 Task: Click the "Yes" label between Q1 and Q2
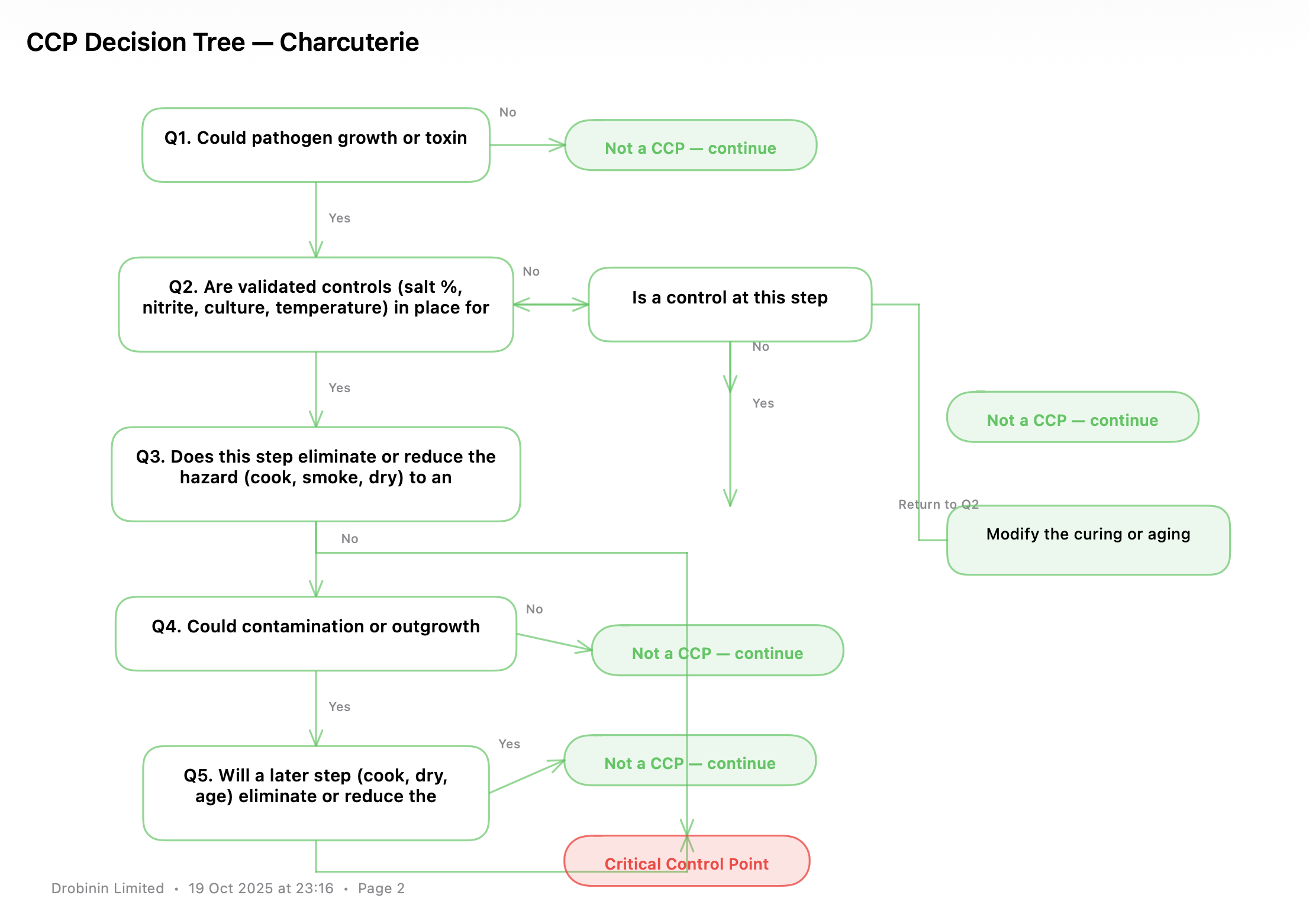click(339, 218)
